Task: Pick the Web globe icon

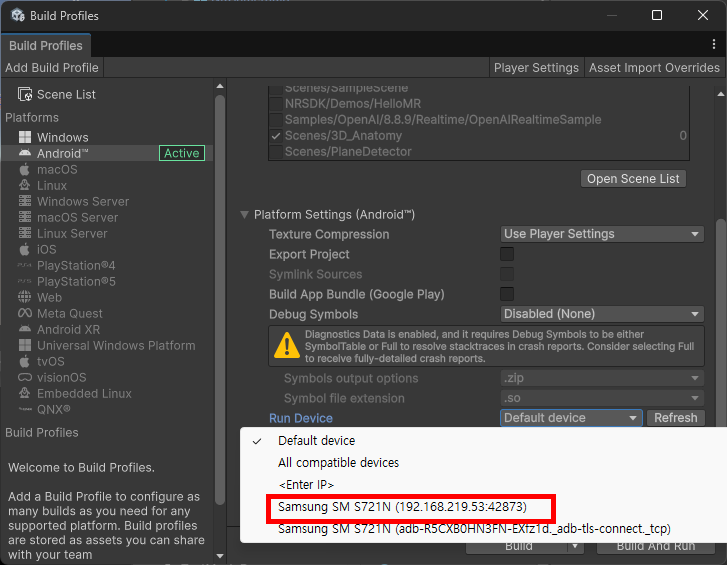Action: (25, 297)
